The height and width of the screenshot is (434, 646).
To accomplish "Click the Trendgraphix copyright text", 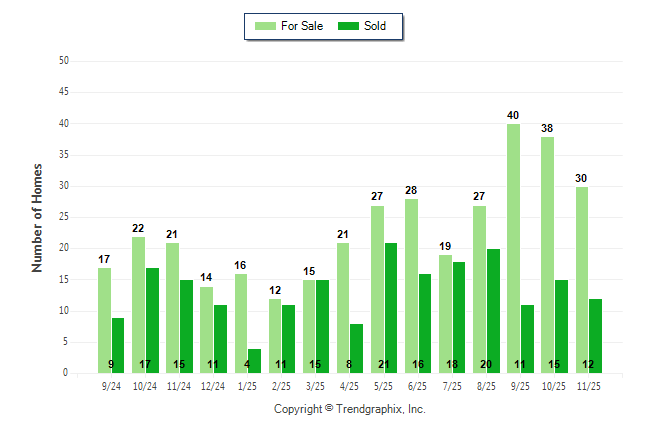I will 350,409.
